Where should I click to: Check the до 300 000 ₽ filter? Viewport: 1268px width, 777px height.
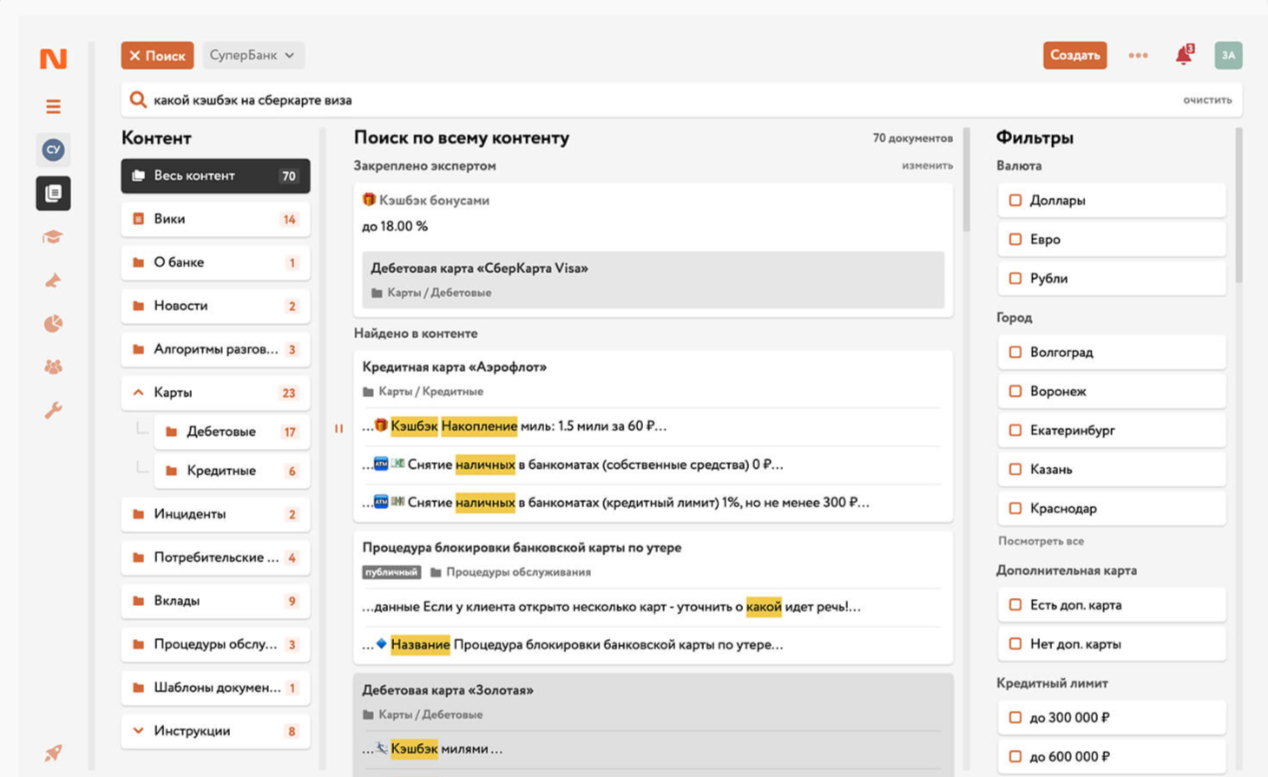tap(1015, 717)
